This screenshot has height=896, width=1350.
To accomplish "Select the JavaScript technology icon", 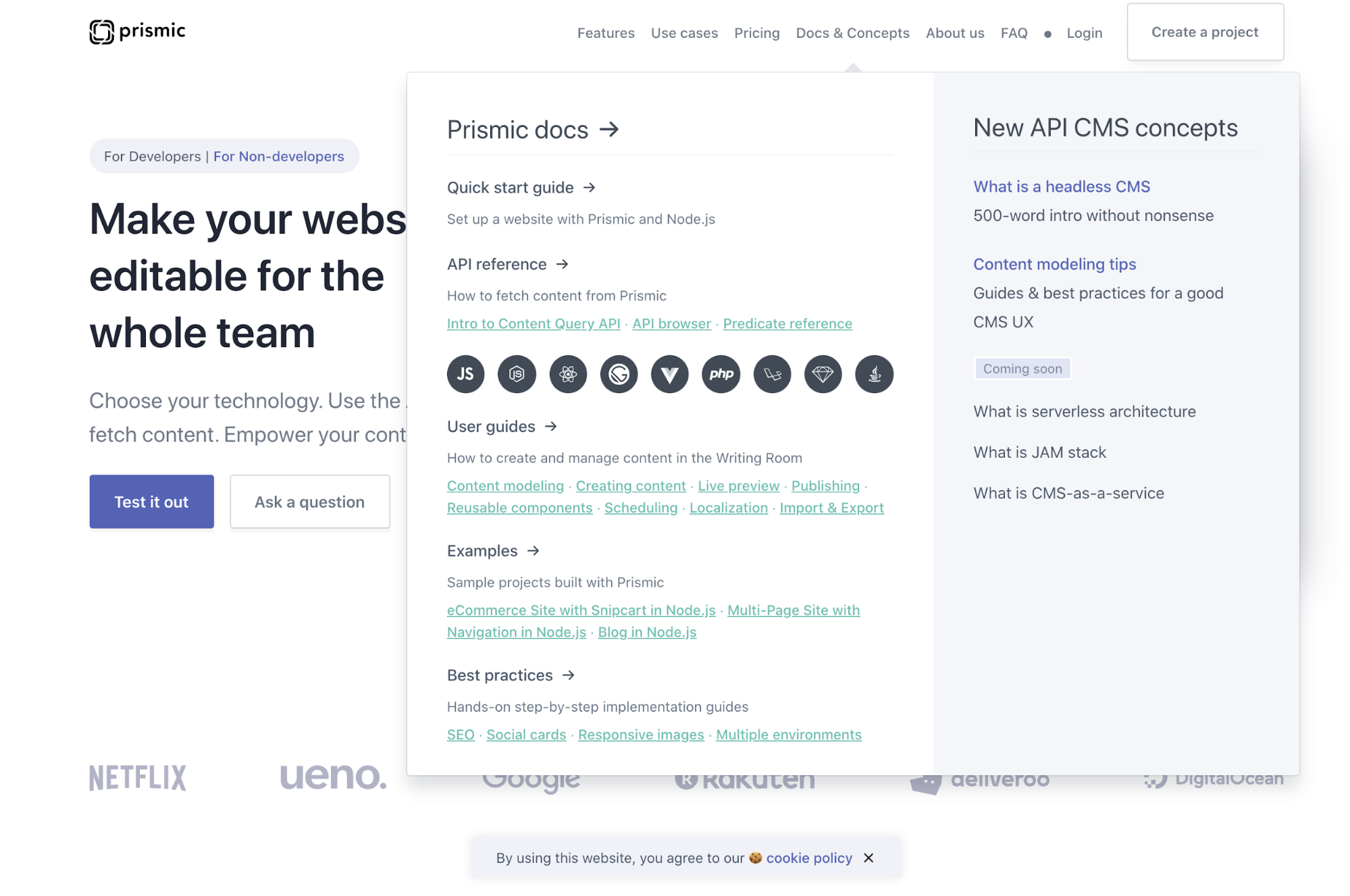I will (x=465, y=374).
